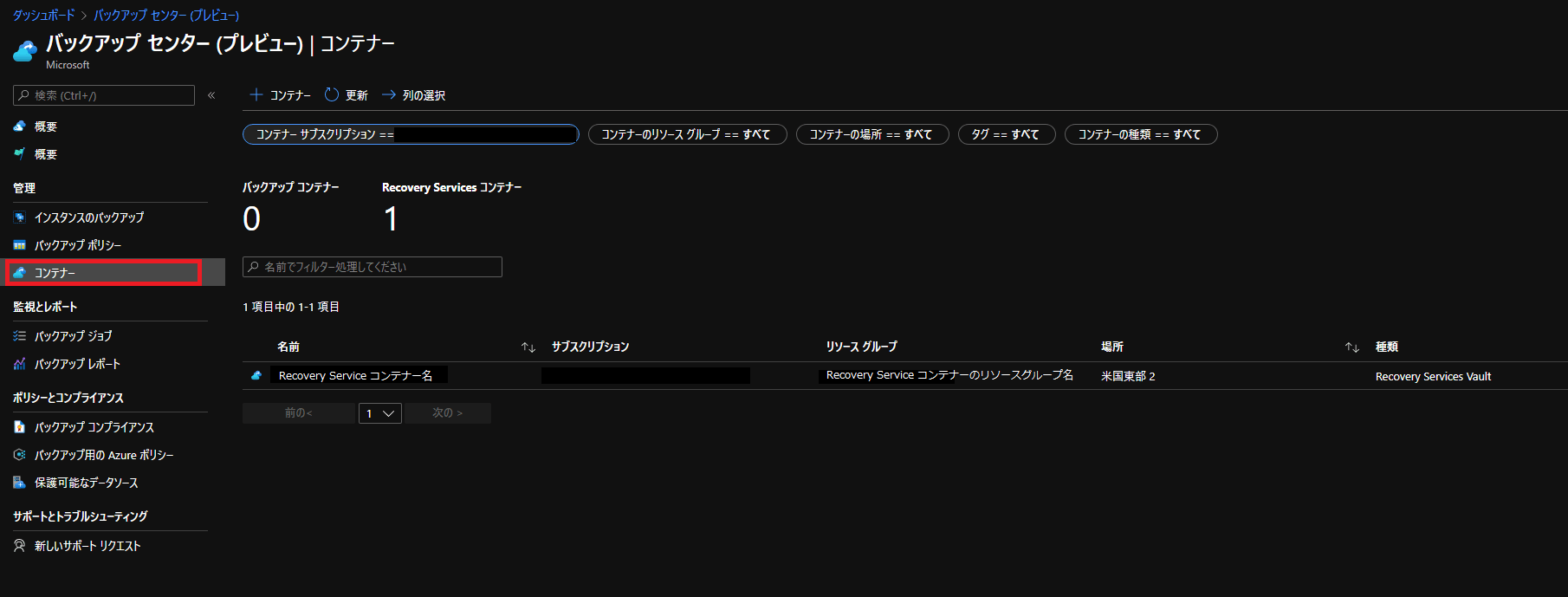Click the Recovery Service コンテナーのリソースグループ名 cell
The image size is (1568, 597).
pos(949,375)
